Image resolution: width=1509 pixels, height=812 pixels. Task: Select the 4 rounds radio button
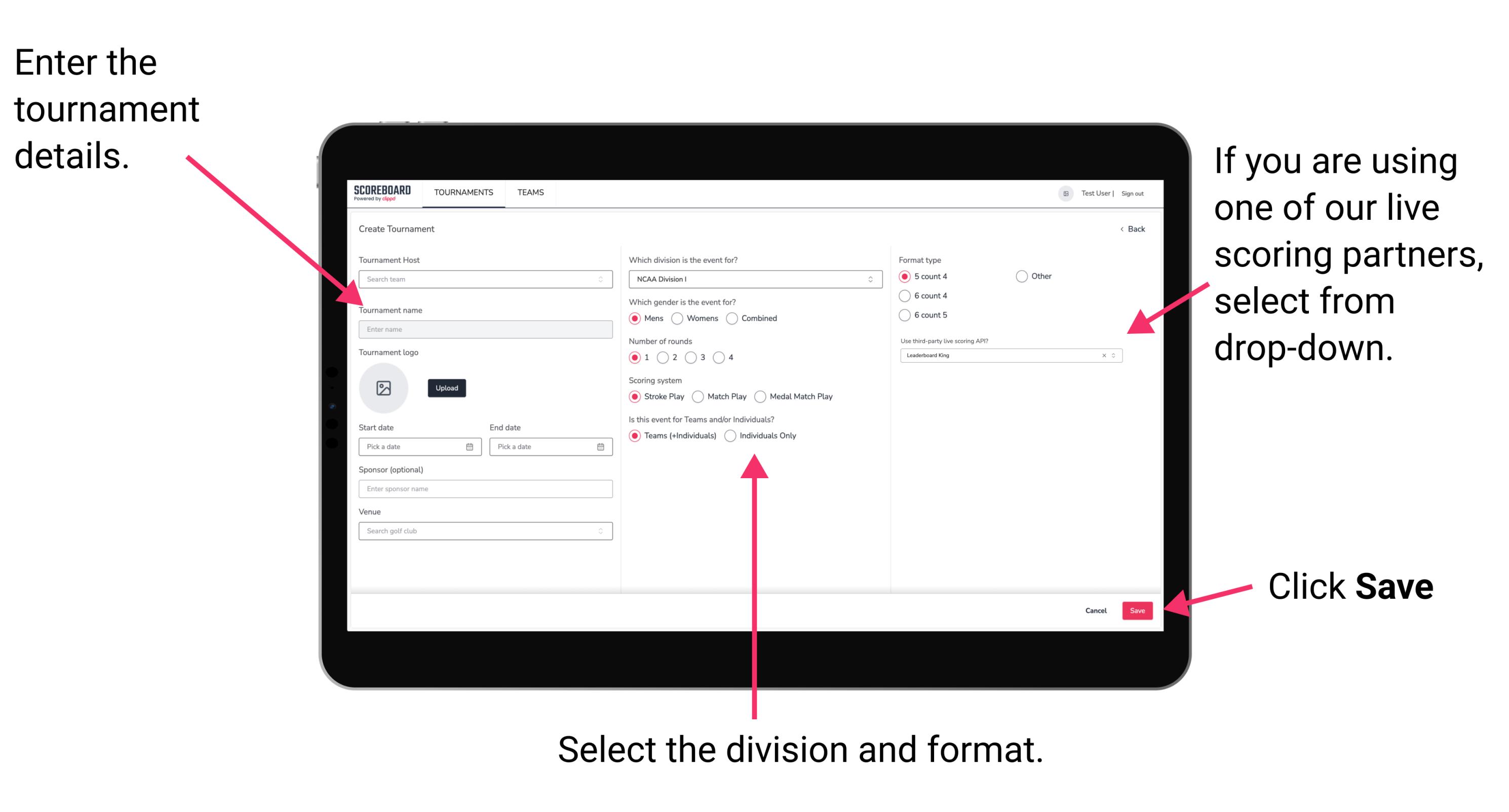[x=727, y=357]
